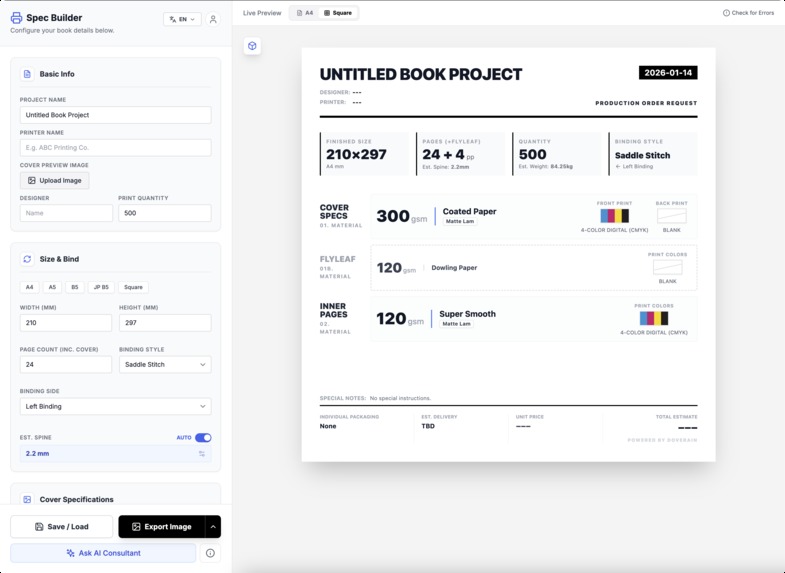Open the user account profile icon
785x573 pixels.
coord(213,19)
